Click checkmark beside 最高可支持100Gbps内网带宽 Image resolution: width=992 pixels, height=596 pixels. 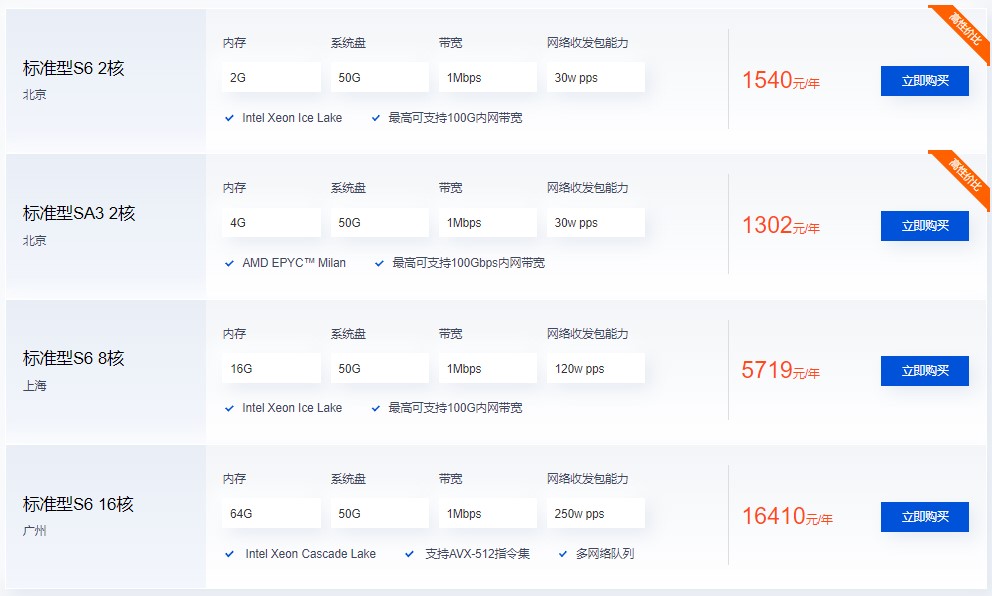pos(380,263)
